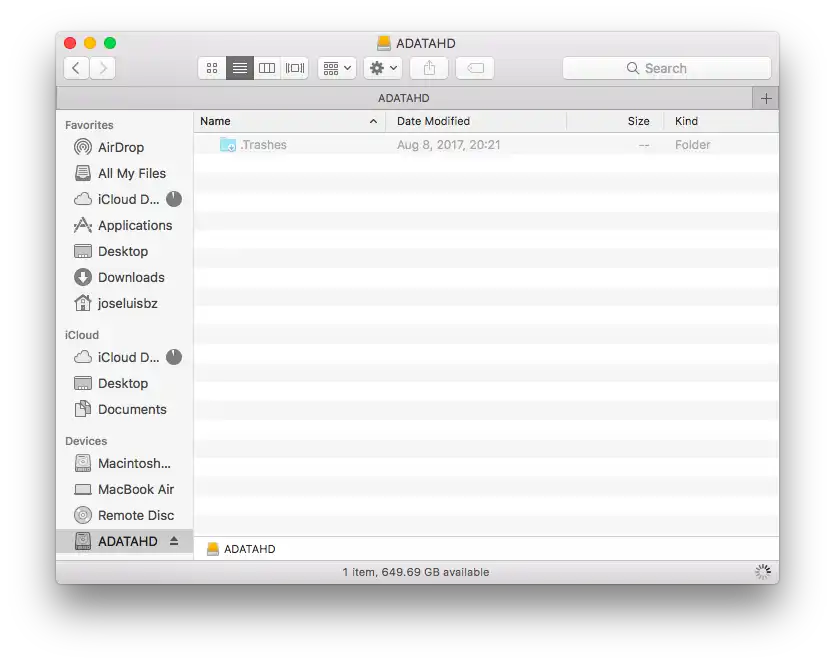Add a new tab with plus button
Screen dimensions: 835x664
pyautogui.click(x=766, y=99)
